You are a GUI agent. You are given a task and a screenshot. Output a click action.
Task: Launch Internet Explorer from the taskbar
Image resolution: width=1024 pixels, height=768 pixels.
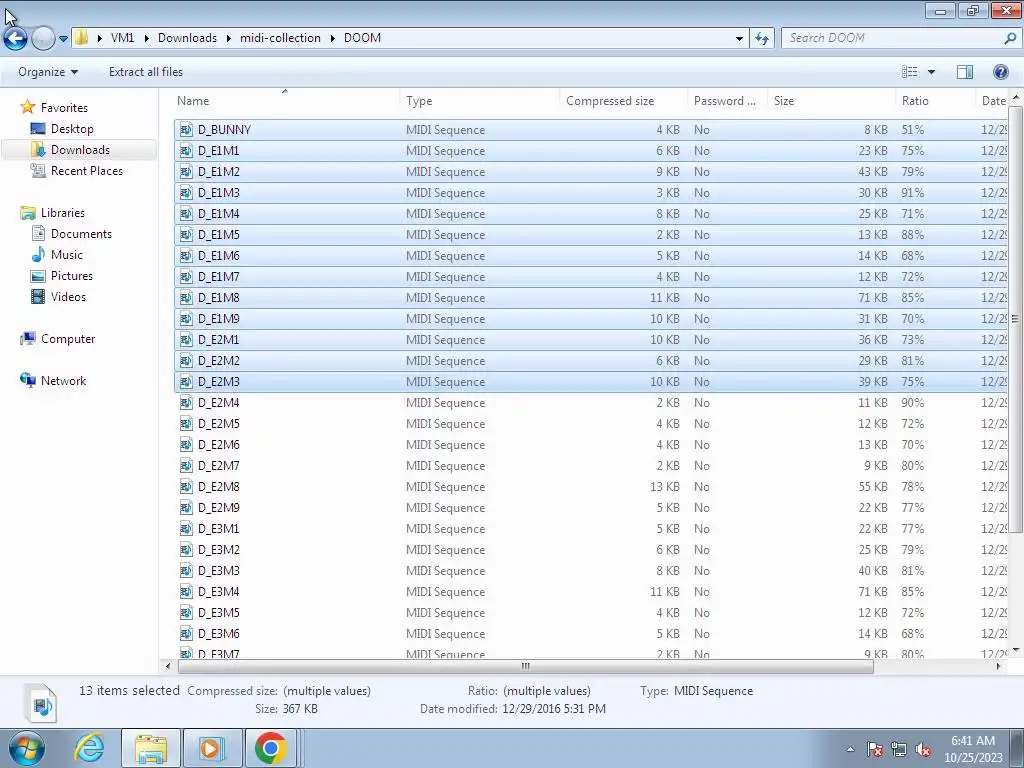click(x=89, y=748)
